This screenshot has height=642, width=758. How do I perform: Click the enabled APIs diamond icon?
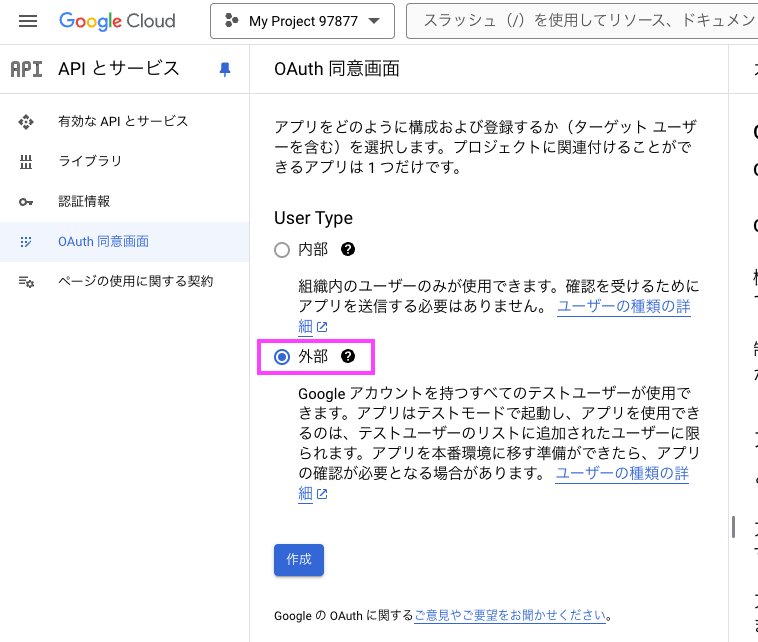coord(26,122)
